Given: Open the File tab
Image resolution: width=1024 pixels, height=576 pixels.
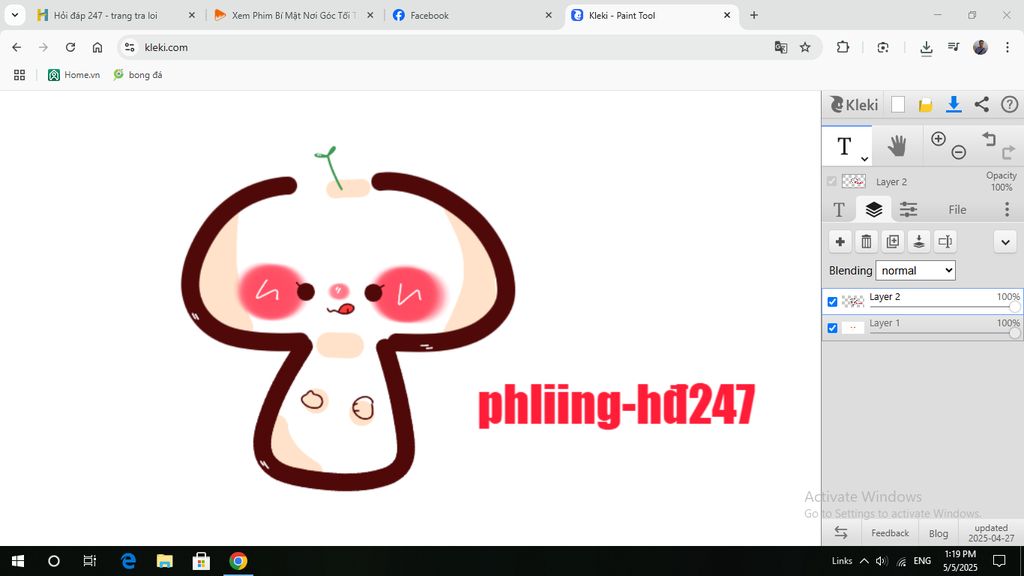Looking at the screenshot, I should tap(957, 210).
